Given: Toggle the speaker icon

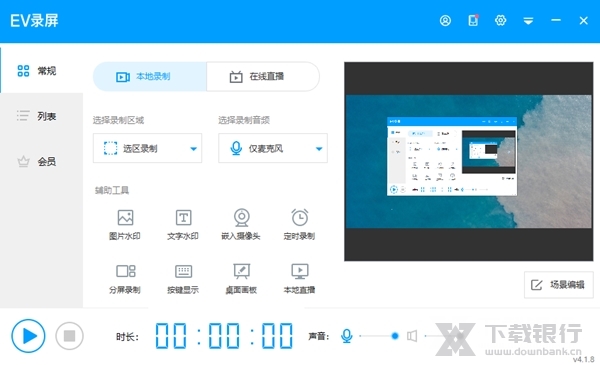Looking at the screenshot, I should [x=412, y=336].
